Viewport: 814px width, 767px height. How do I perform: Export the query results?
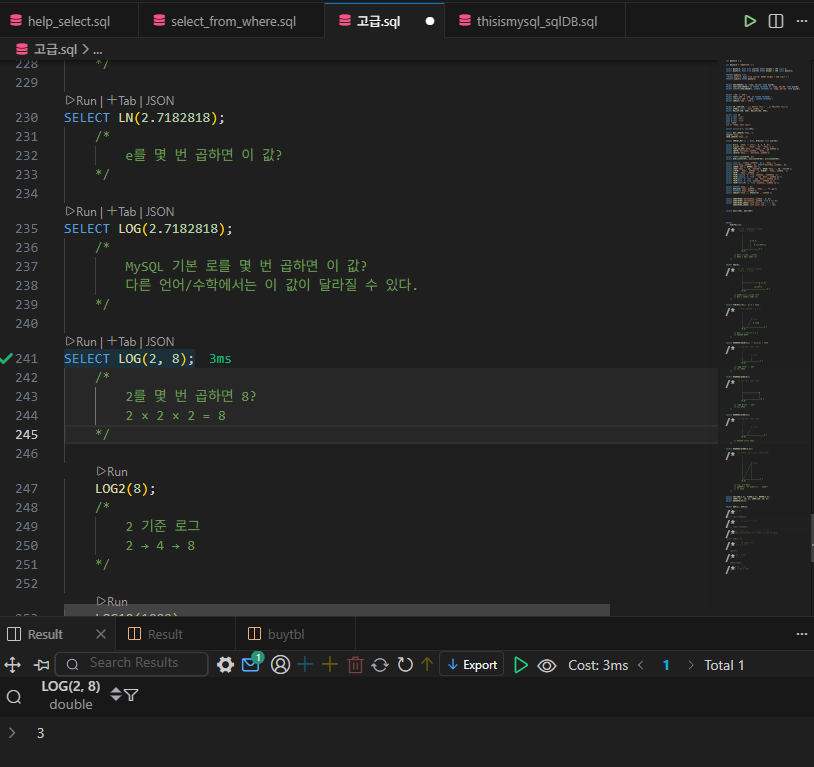(x=472, y=665)
